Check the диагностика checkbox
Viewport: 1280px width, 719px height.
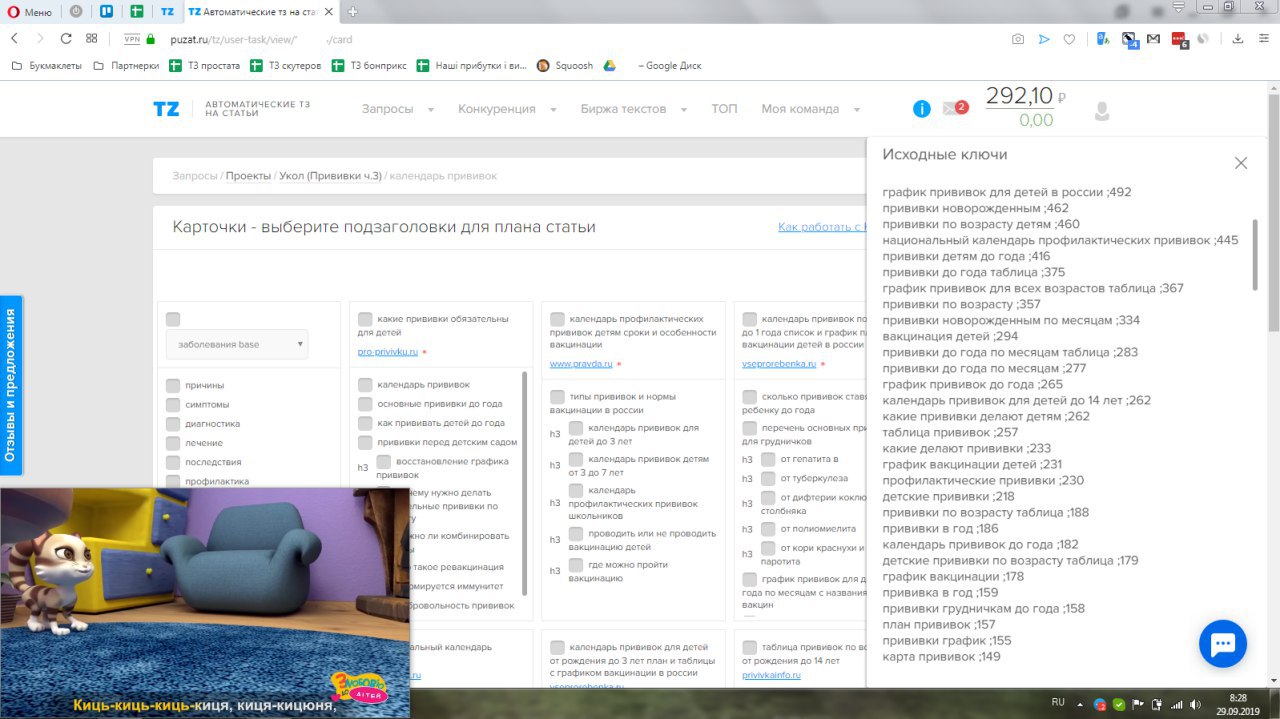pyautogui.click(x=173, y=423)
